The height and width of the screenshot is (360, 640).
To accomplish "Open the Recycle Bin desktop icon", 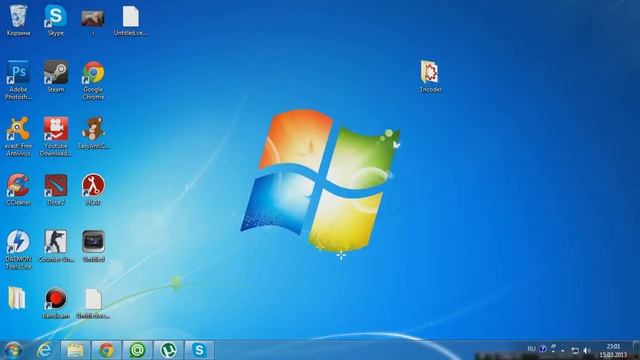I will click(x=18, y=20).
